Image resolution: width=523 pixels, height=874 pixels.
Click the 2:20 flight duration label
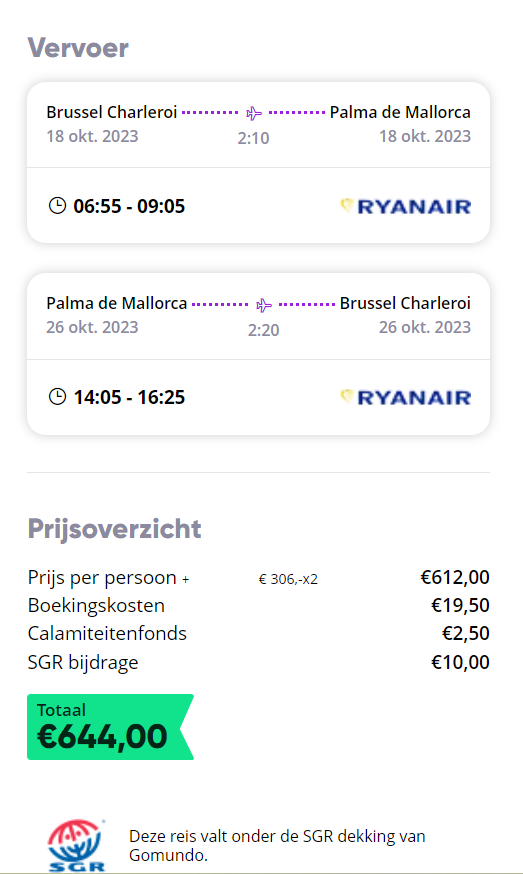[x=264, y=329]
